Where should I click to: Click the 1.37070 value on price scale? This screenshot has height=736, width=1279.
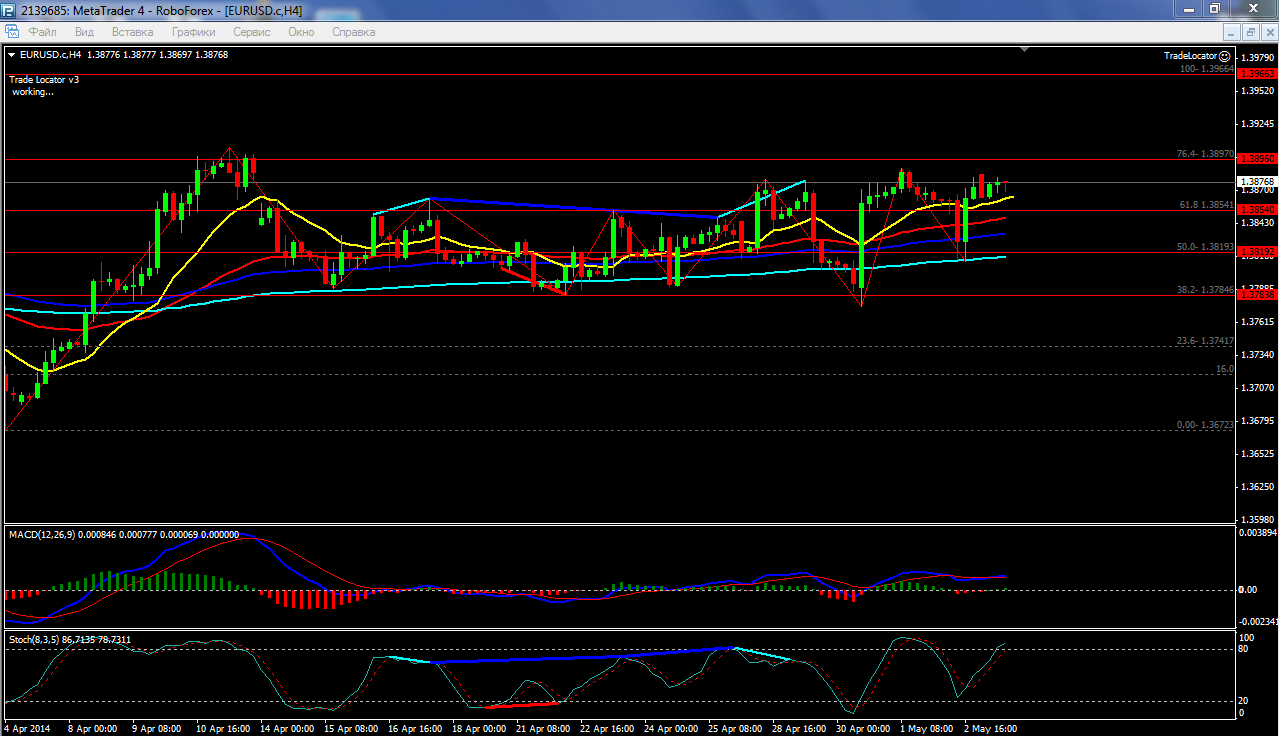pyautogui.click(x=1259, y=387)
